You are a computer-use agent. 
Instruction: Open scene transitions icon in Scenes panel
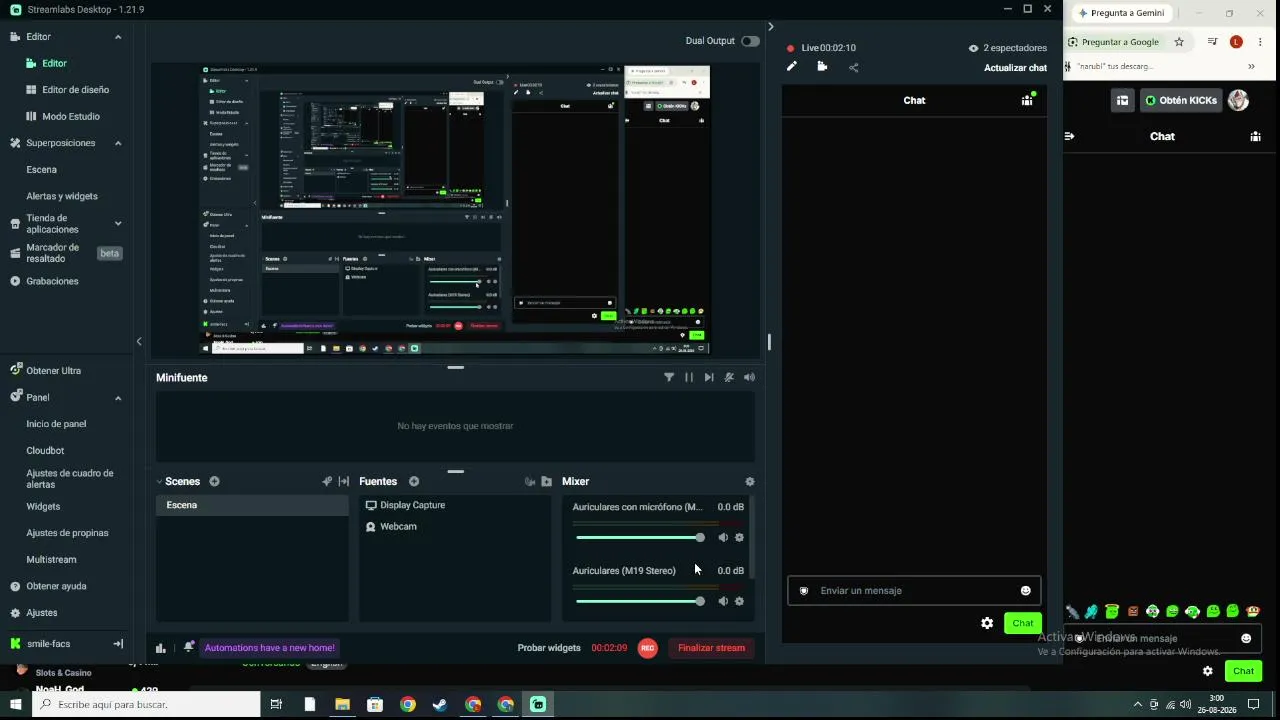pyautogui.click(x=344, y=481)
